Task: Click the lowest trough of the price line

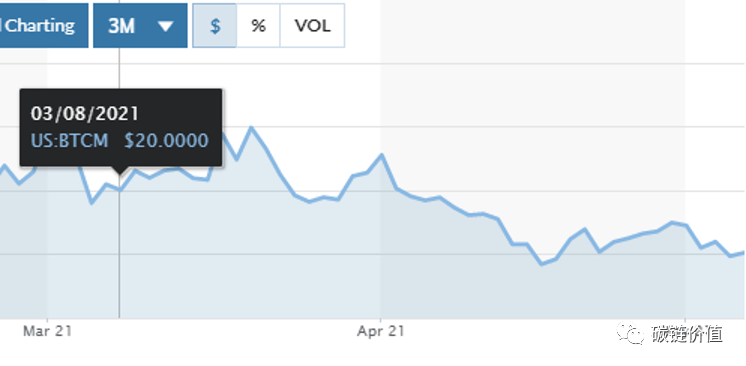Action: coord(541,264)
